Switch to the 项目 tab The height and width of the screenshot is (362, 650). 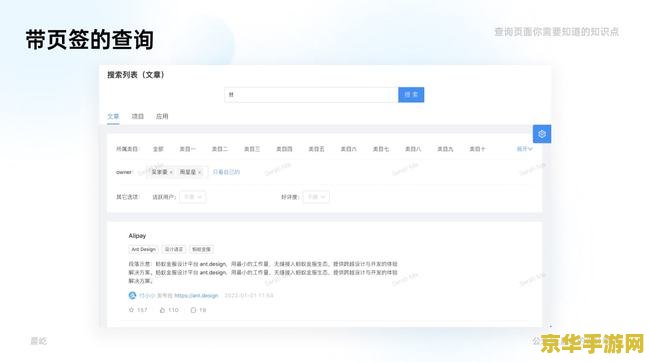click(138, 117)
